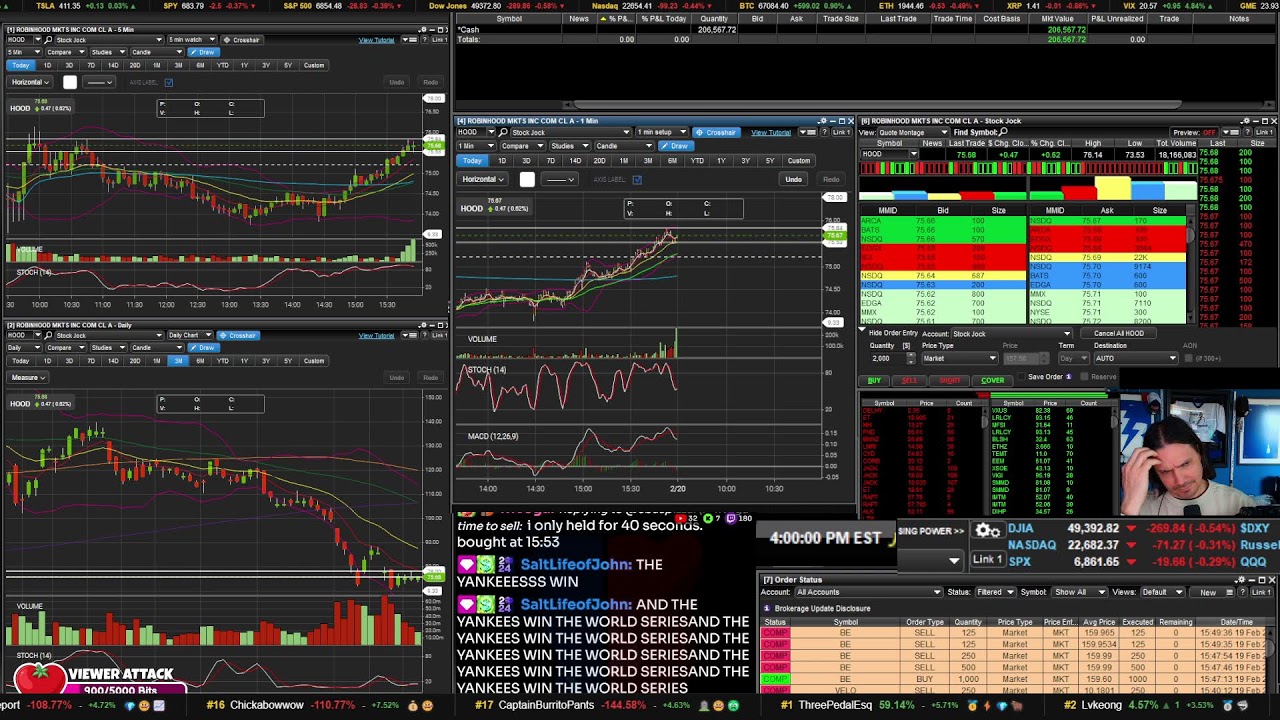The height and width of the screenshot is (720, 1280).
Task: Click symbol search magnifier in 5 Min chart
Action: tap(48, 40)
